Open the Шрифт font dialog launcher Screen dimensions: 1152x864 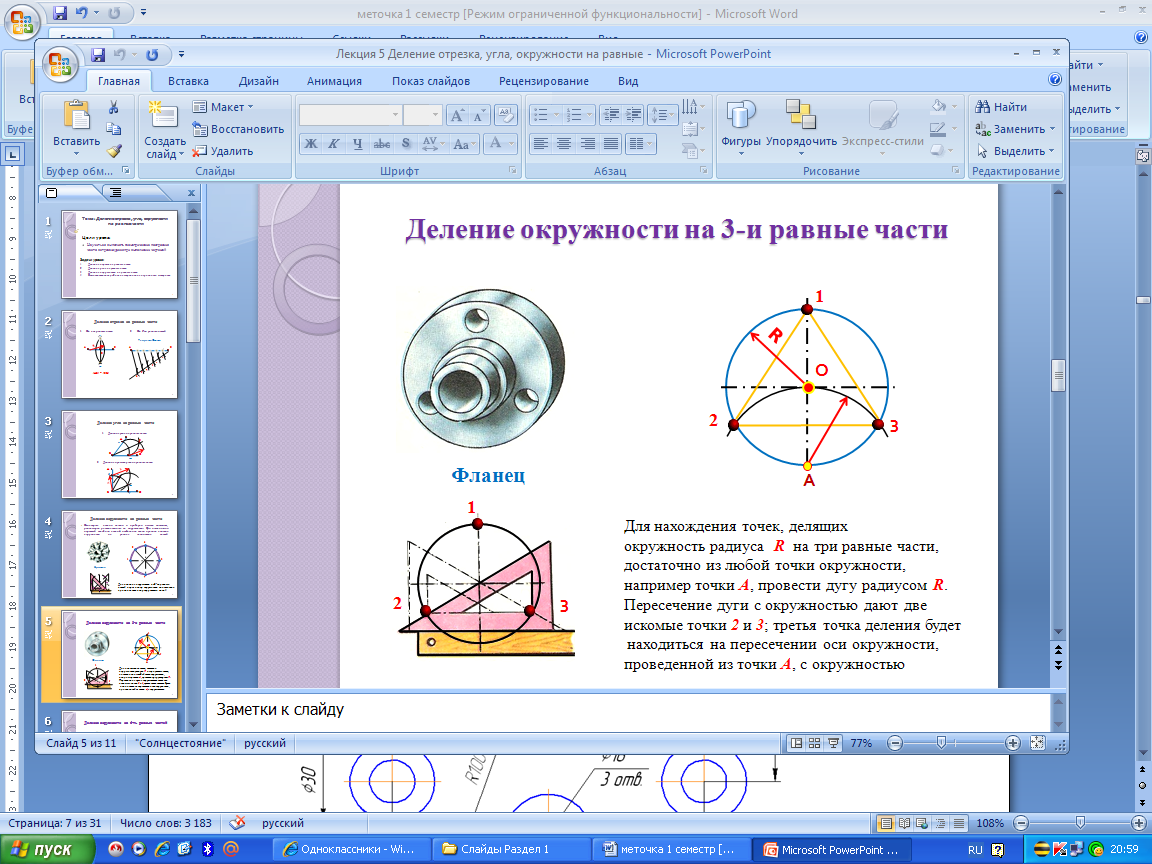pyautogui.click(x=512, y=170)
